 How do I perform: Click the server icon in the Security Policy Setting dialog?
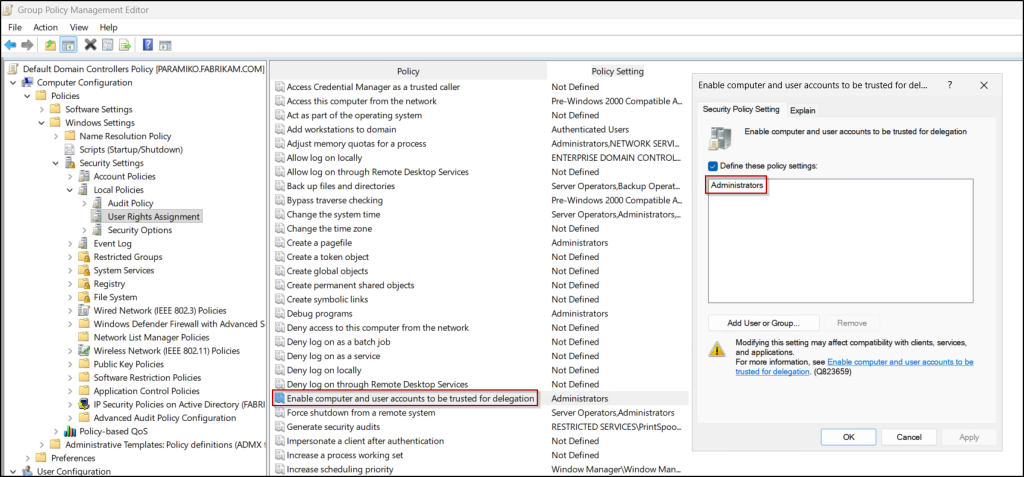pyautogui.click(x=720, y=139)
